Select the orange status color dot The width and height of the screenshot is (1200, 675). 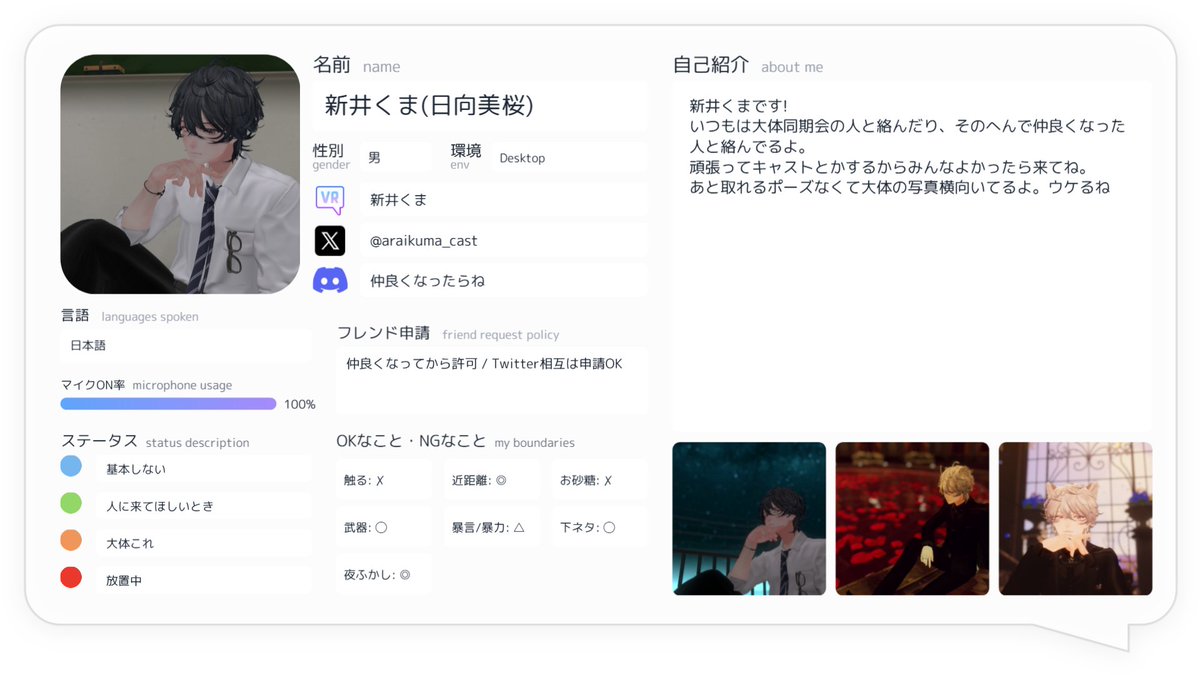tap(71, 540)
